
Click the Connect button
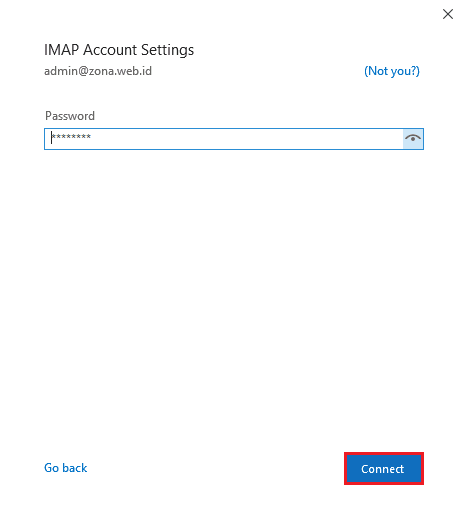(x=384, y=469)
